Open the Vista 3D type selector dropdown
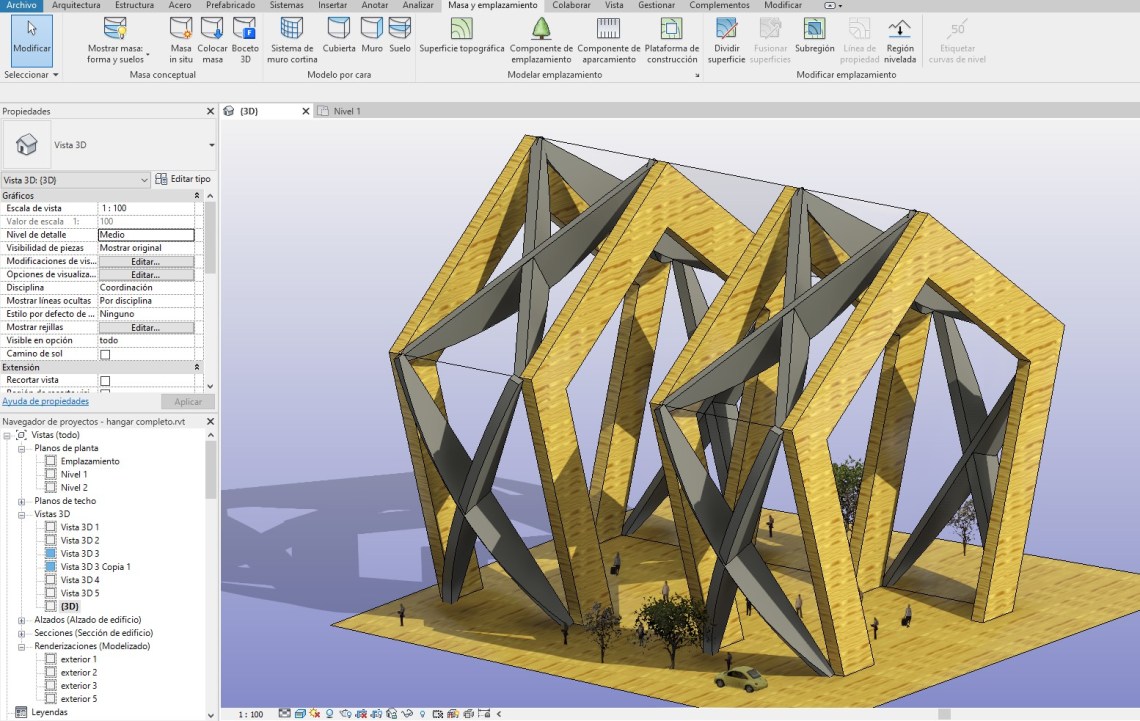Viewport: 1140px width, 721px height. coord(211,145)
